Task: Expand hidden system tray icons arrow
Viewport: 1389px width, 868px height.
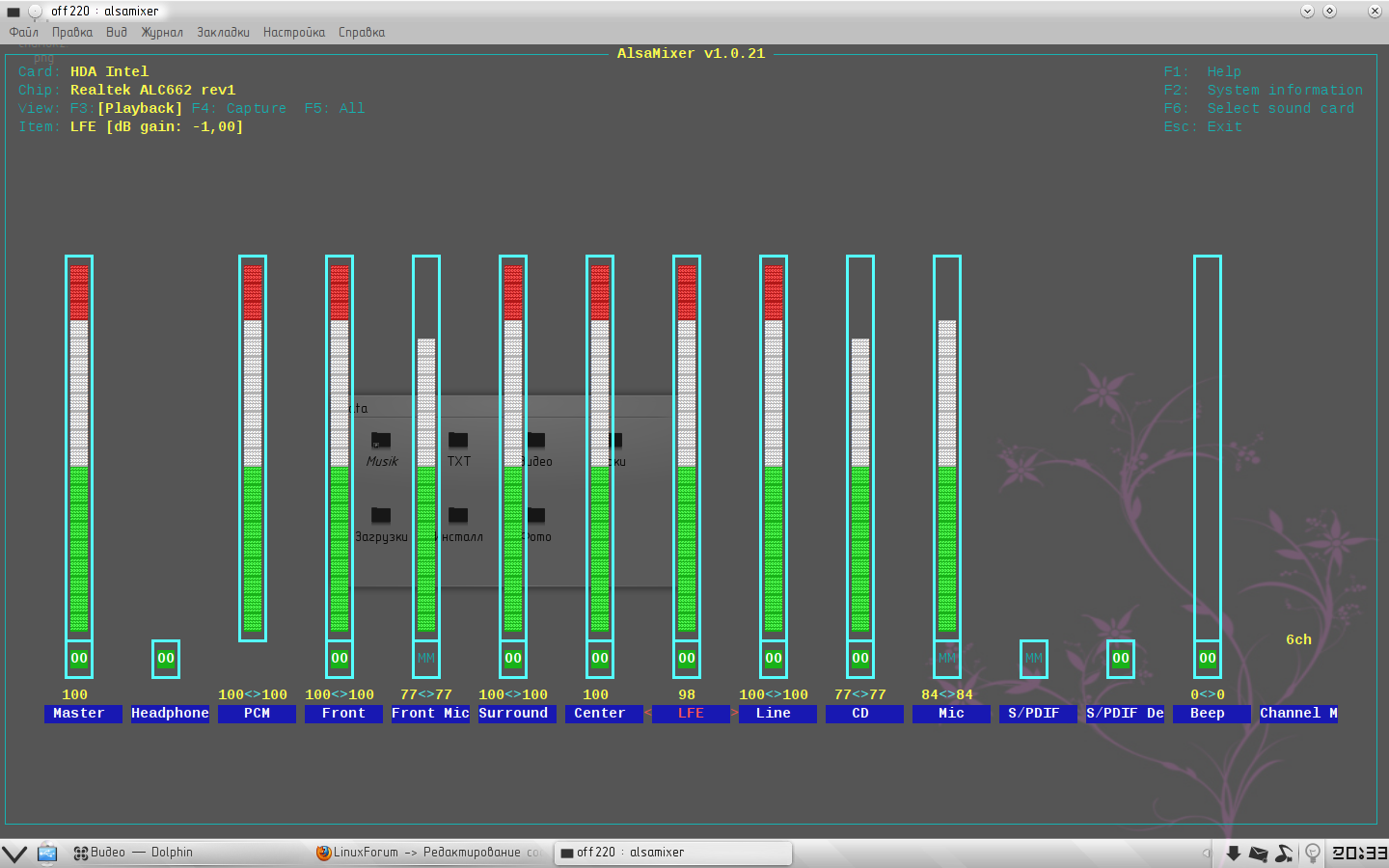Action: [x=1206, y=854]
